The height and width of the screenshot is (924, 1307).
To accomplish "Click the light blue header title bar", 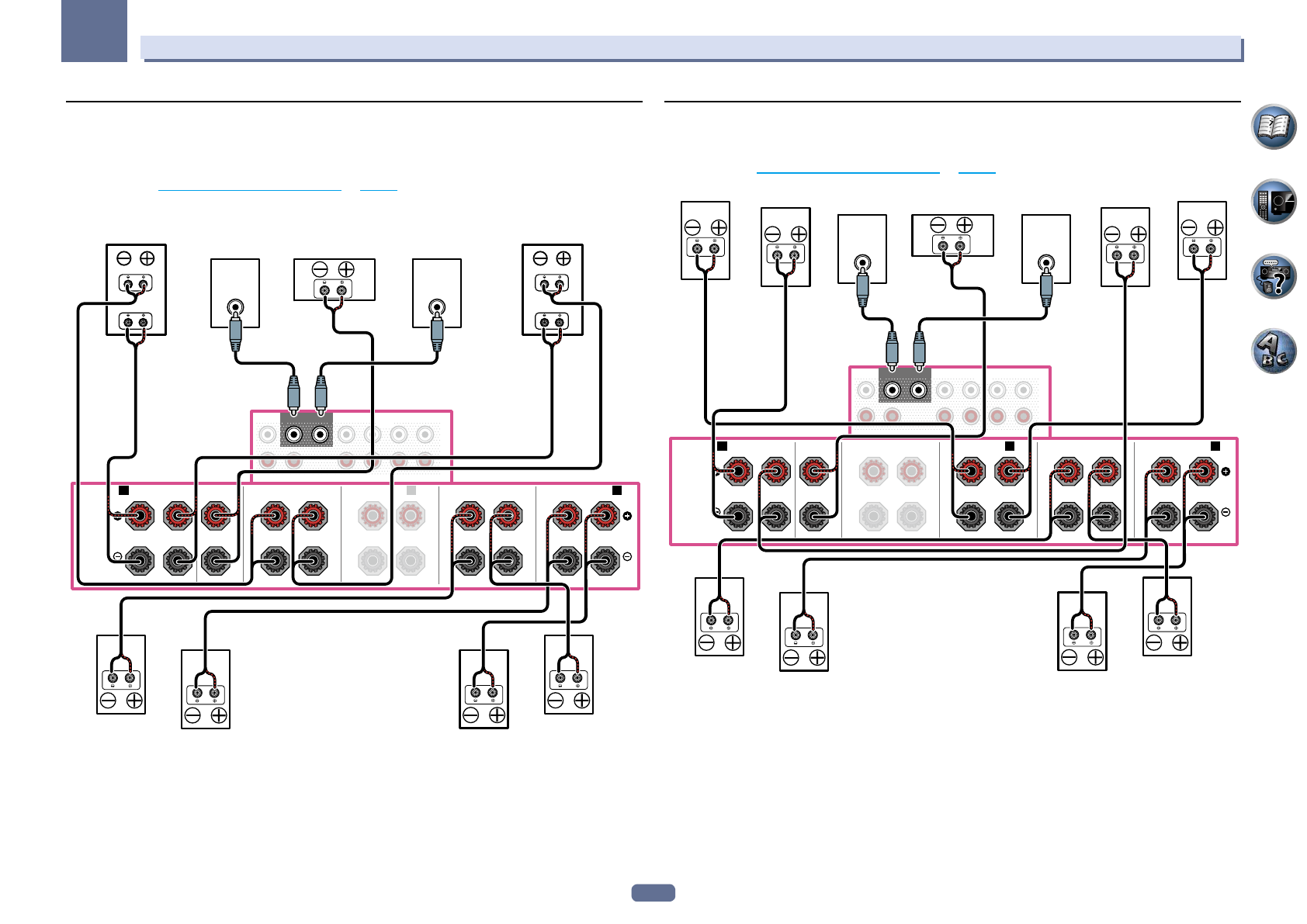I will (690, 48).
